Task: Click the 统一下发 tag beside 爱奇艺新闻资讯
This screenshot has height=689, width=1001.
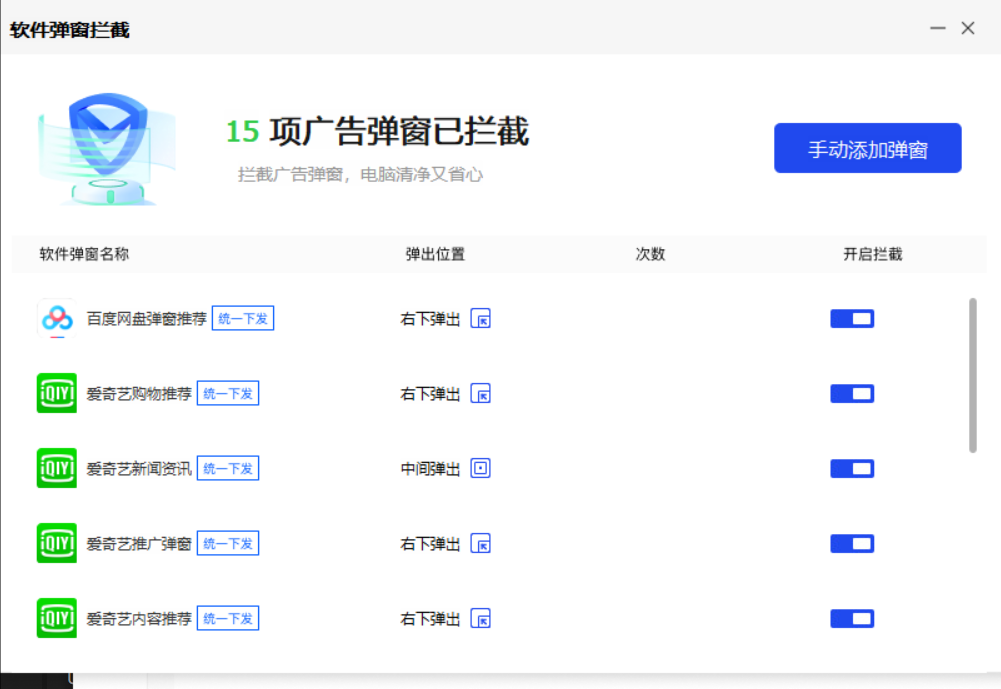Action: click(228, 468)
